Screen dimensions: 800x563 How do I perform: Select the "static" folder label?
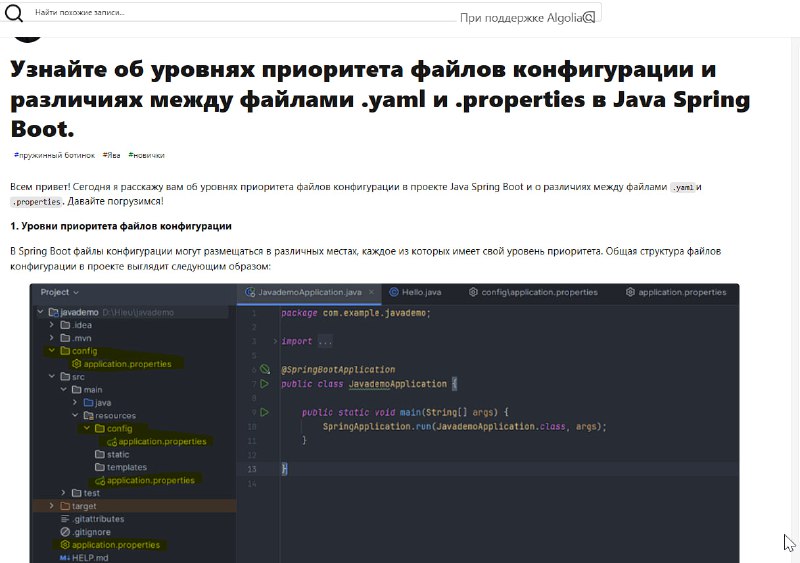(118, 454)
